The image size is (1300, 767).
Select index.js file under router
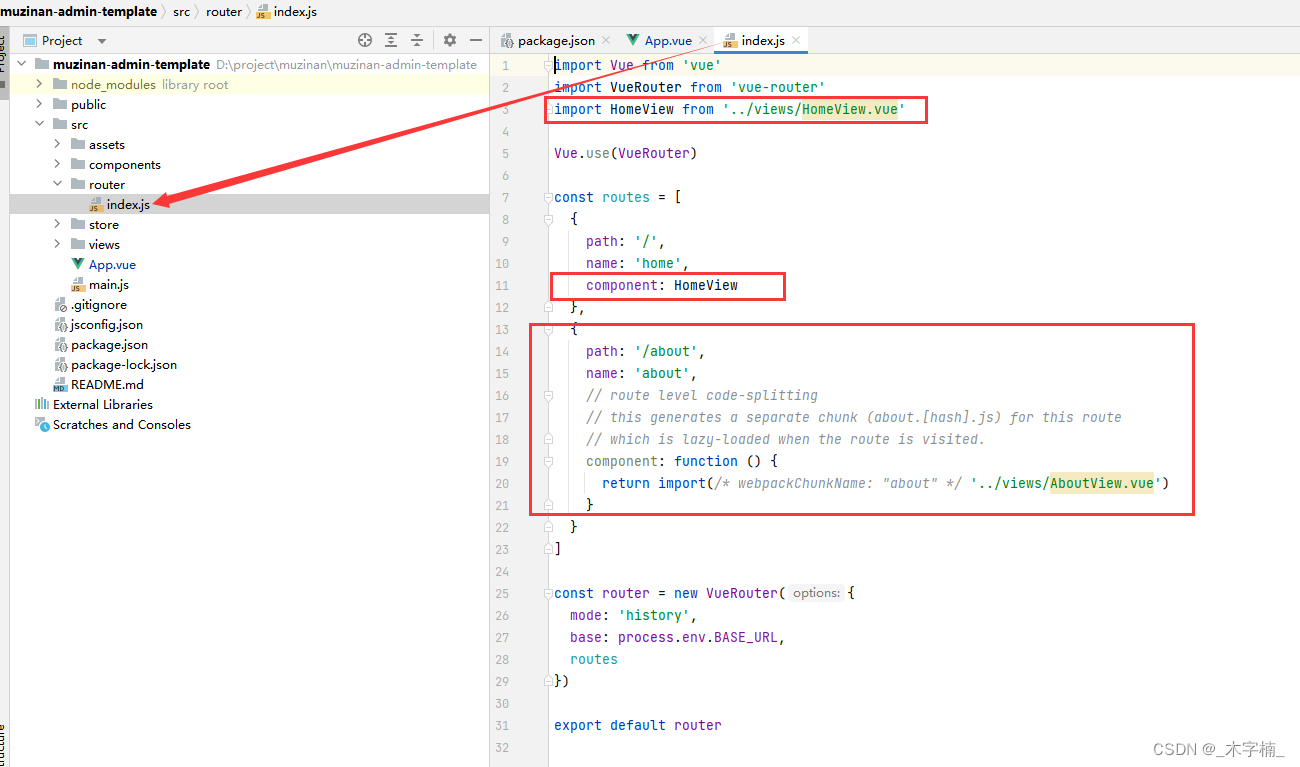click(x=128, y=205)
